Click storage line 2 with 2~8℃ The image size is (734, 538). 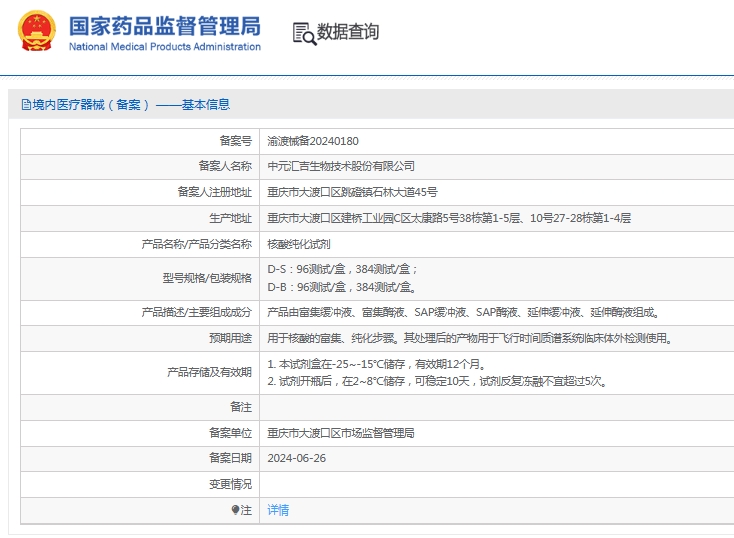(x=438, y=381)
